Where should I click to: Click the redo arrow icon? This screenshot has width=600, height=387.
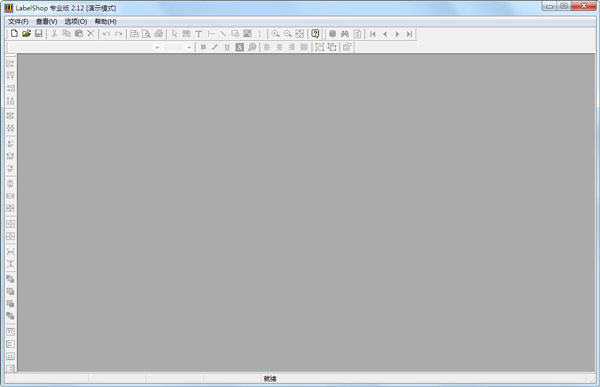119,34
